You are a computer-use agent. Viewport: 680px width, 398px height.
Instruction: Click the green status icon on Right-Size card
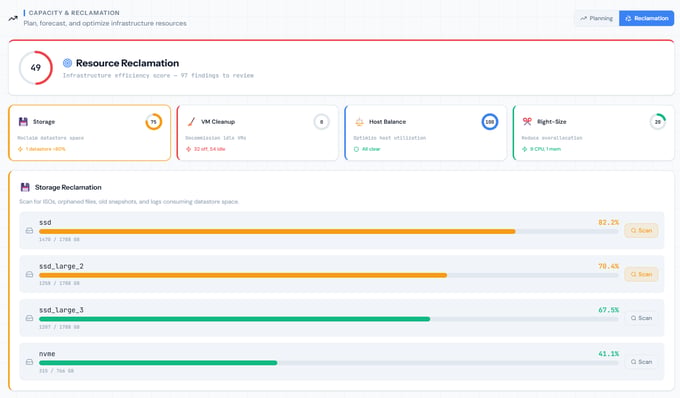coord(524,149)
